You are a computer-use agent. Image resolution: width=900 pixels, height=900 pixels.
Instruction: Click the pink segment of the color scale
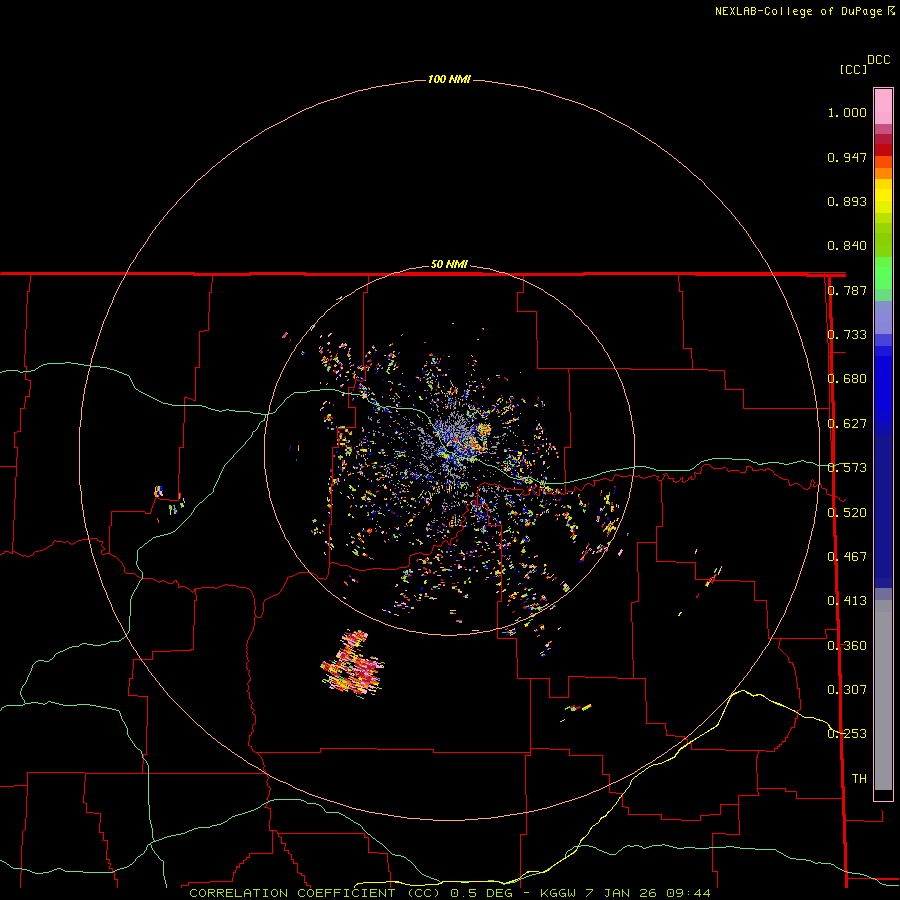(x=883, y=107)
